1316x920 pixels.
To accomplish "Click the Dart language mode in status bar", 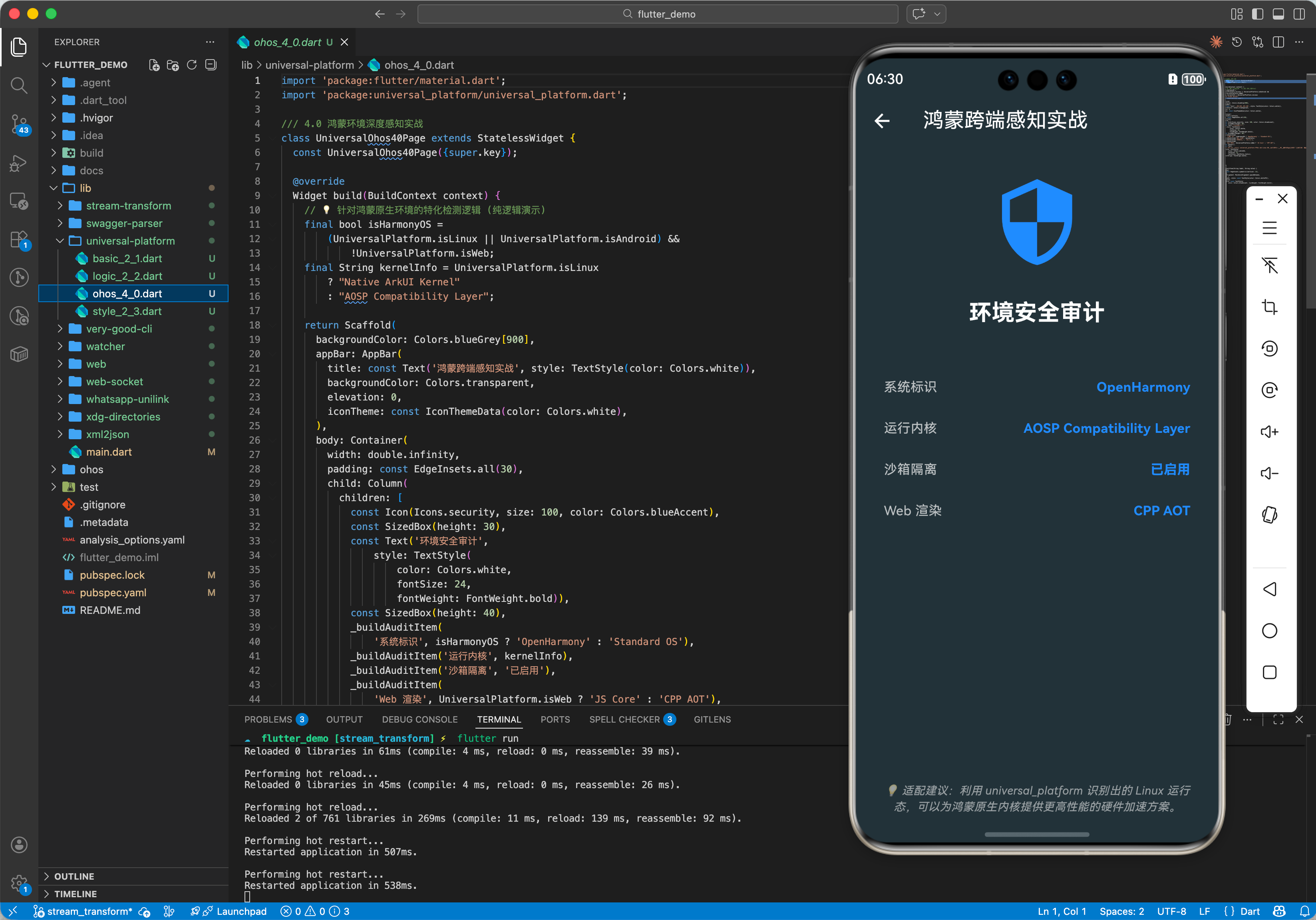I will click(1250, 911).
